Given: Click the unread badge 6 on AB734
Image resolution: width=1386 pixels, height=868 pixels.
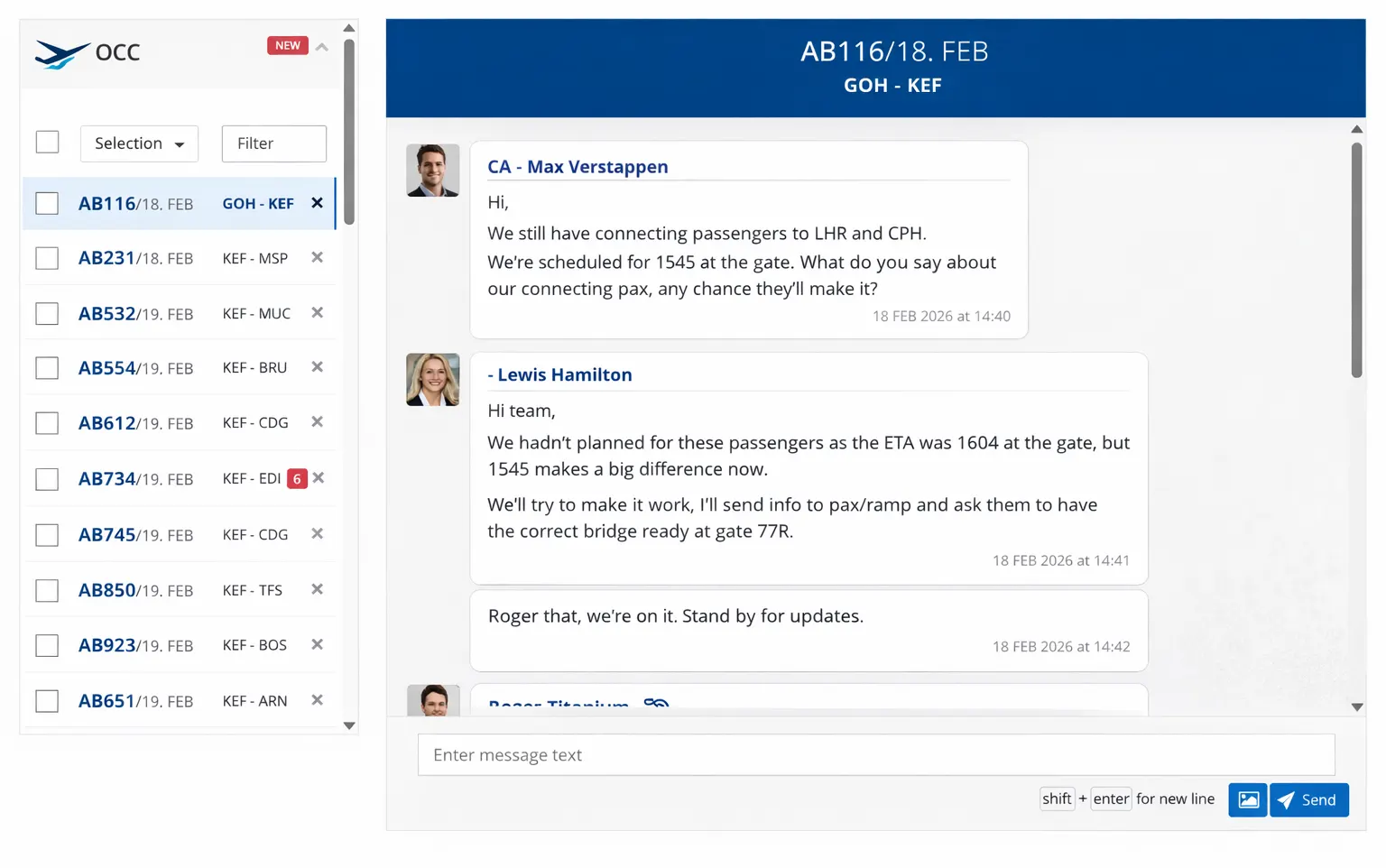Looking at the screenshot, I should [x=297, y=479].
